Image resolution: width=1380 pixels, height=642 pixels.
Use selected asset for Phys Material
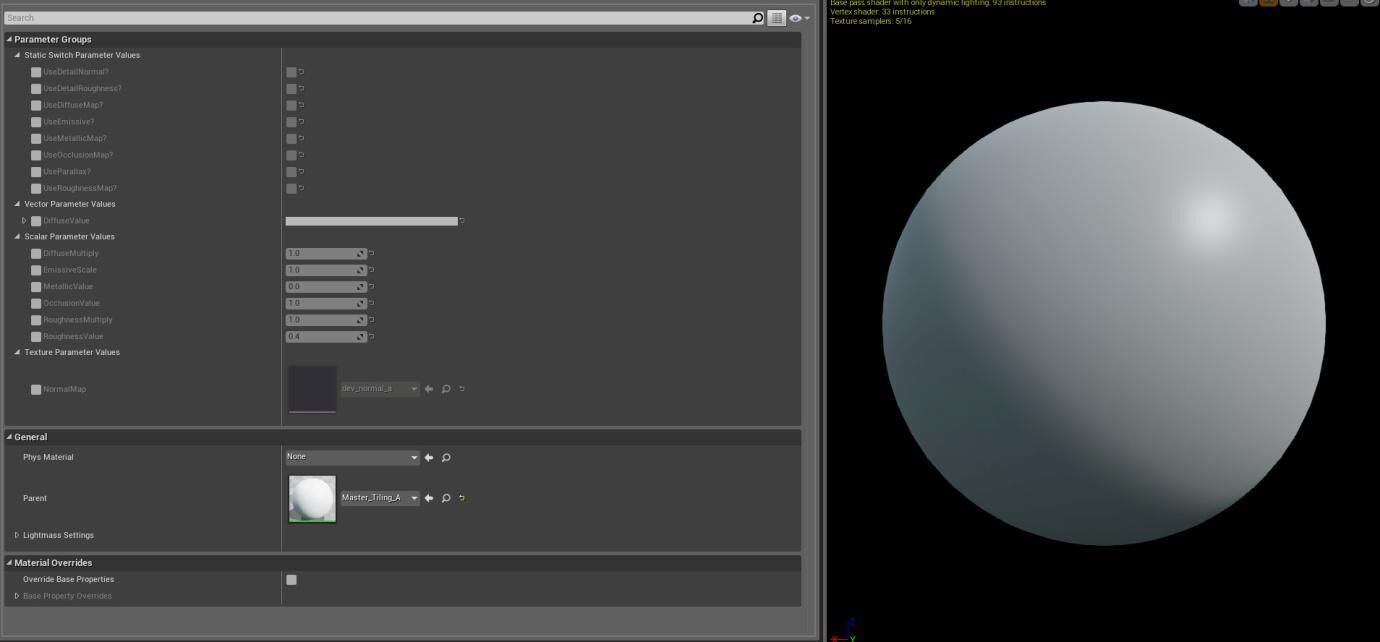point(429,458)
